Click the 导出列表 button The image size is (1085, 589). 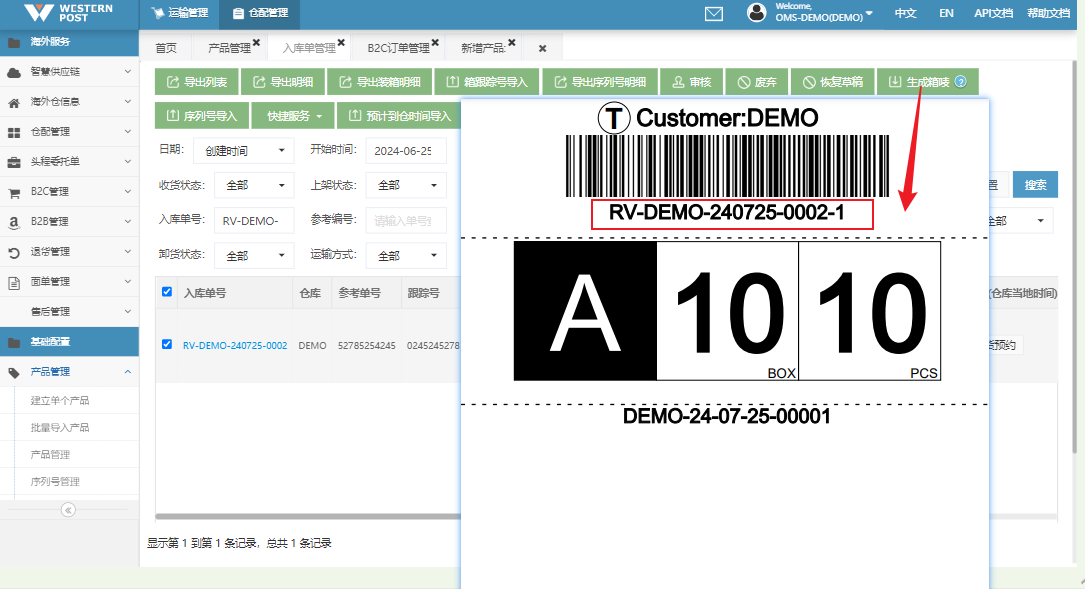tap(197, 82)
